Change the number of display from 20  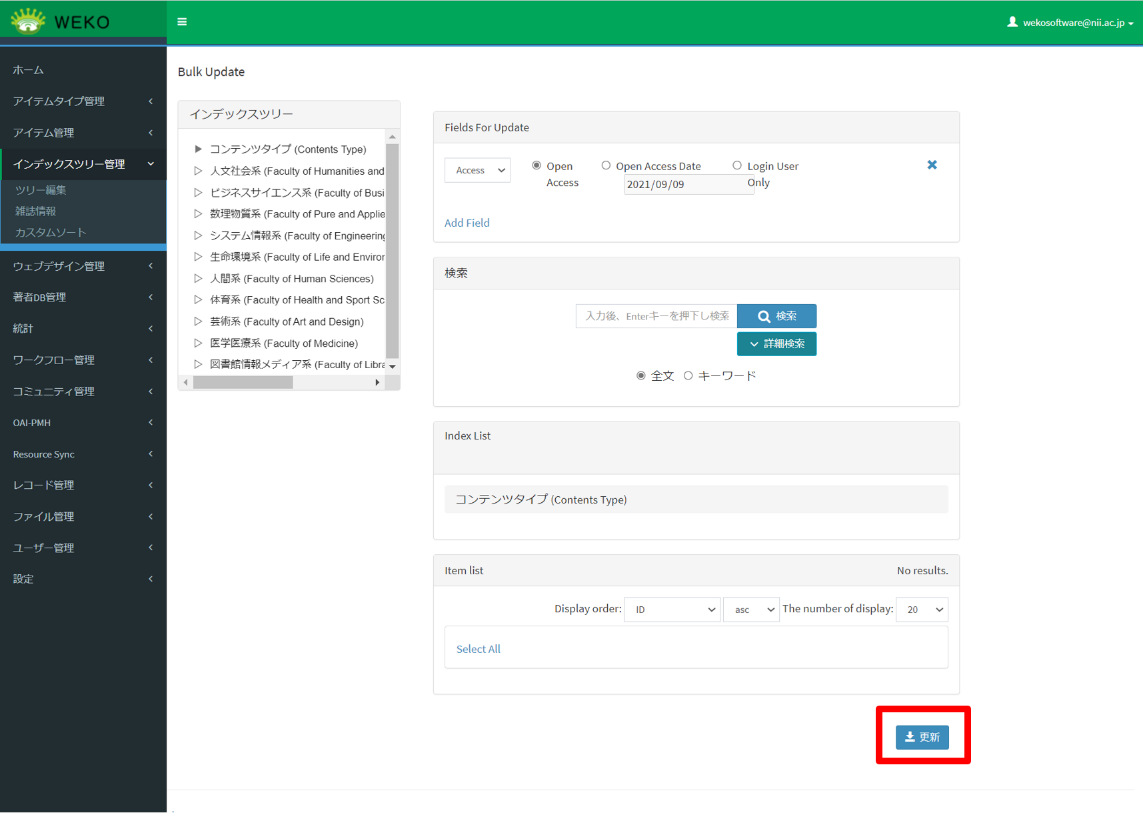[x=922, y=609]
